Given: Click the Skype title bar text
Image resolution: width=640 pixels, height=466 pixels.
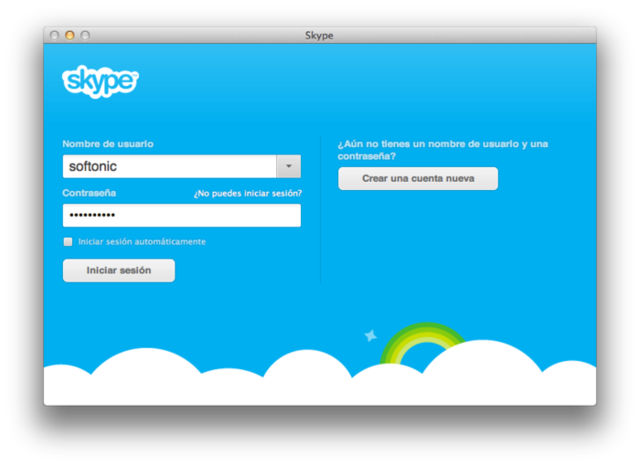Looking at the screenshot, I should (x=319, y=36).
